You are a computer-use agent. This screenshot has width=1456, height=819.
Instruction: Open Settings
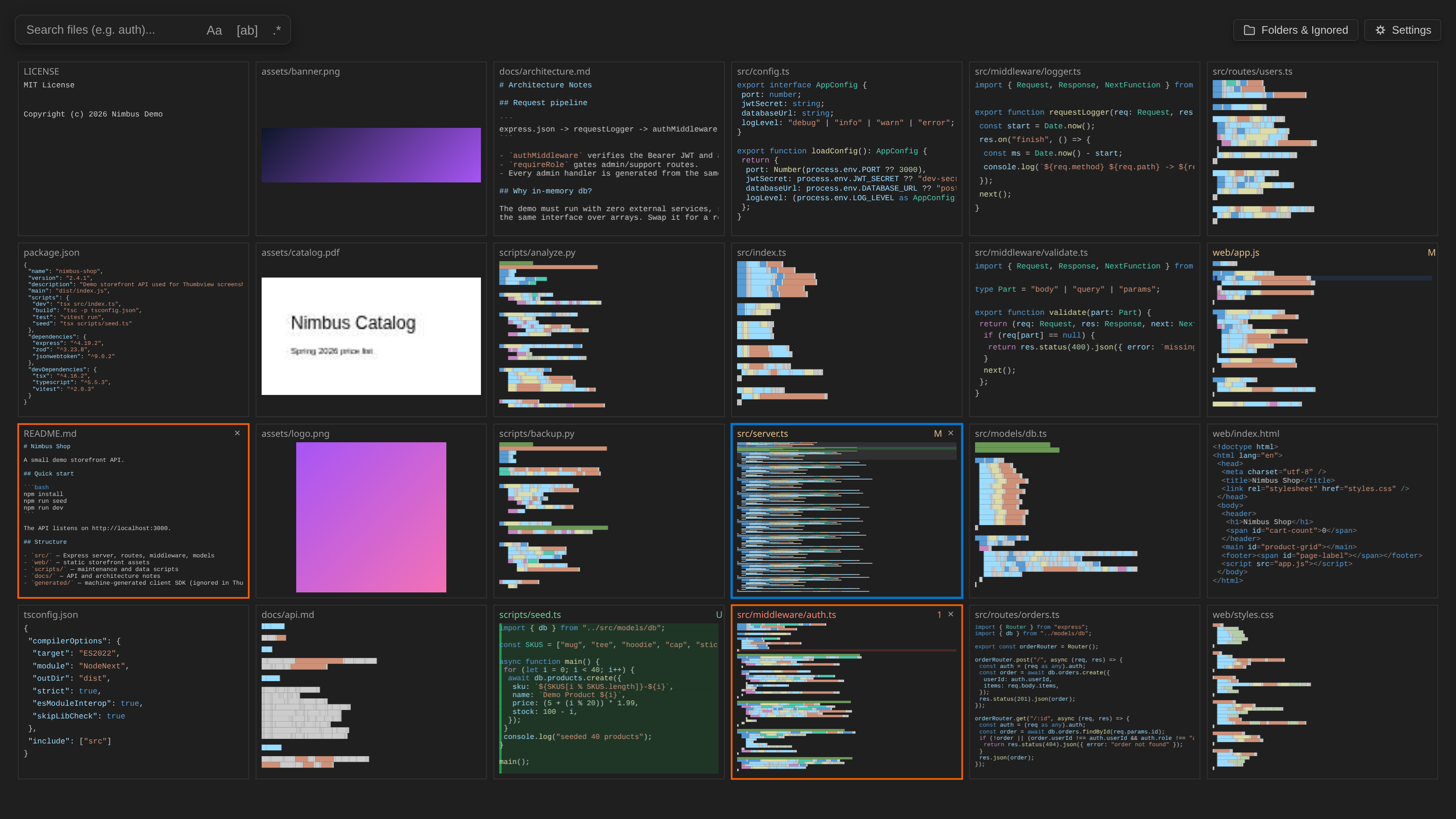coord(1402,30)
